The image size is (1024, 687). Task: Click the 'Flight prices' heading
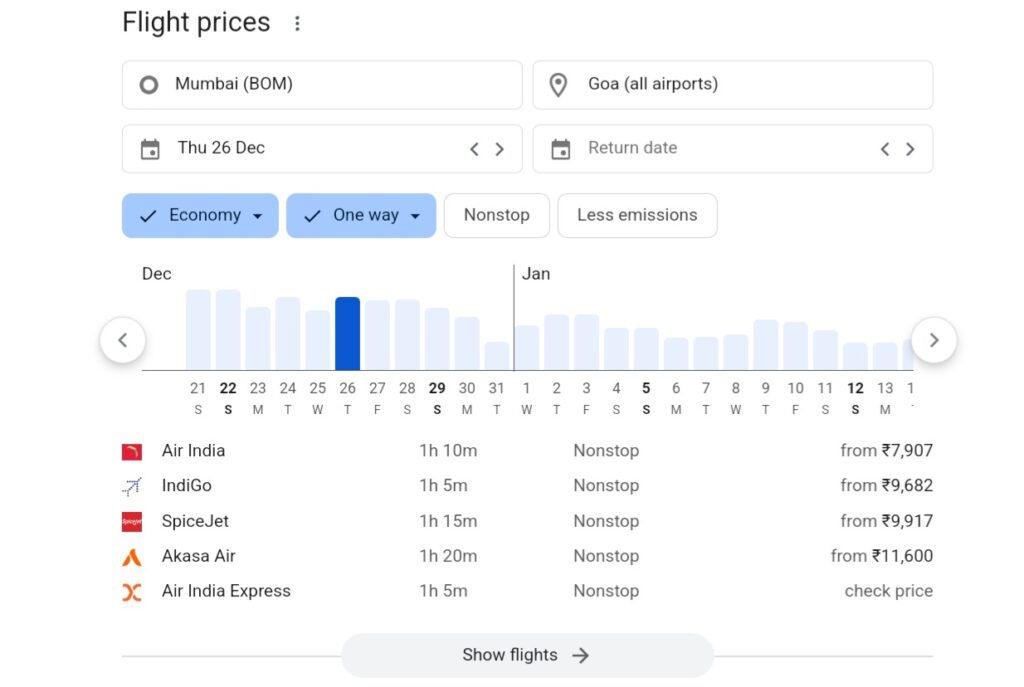[x=196, y=23]
